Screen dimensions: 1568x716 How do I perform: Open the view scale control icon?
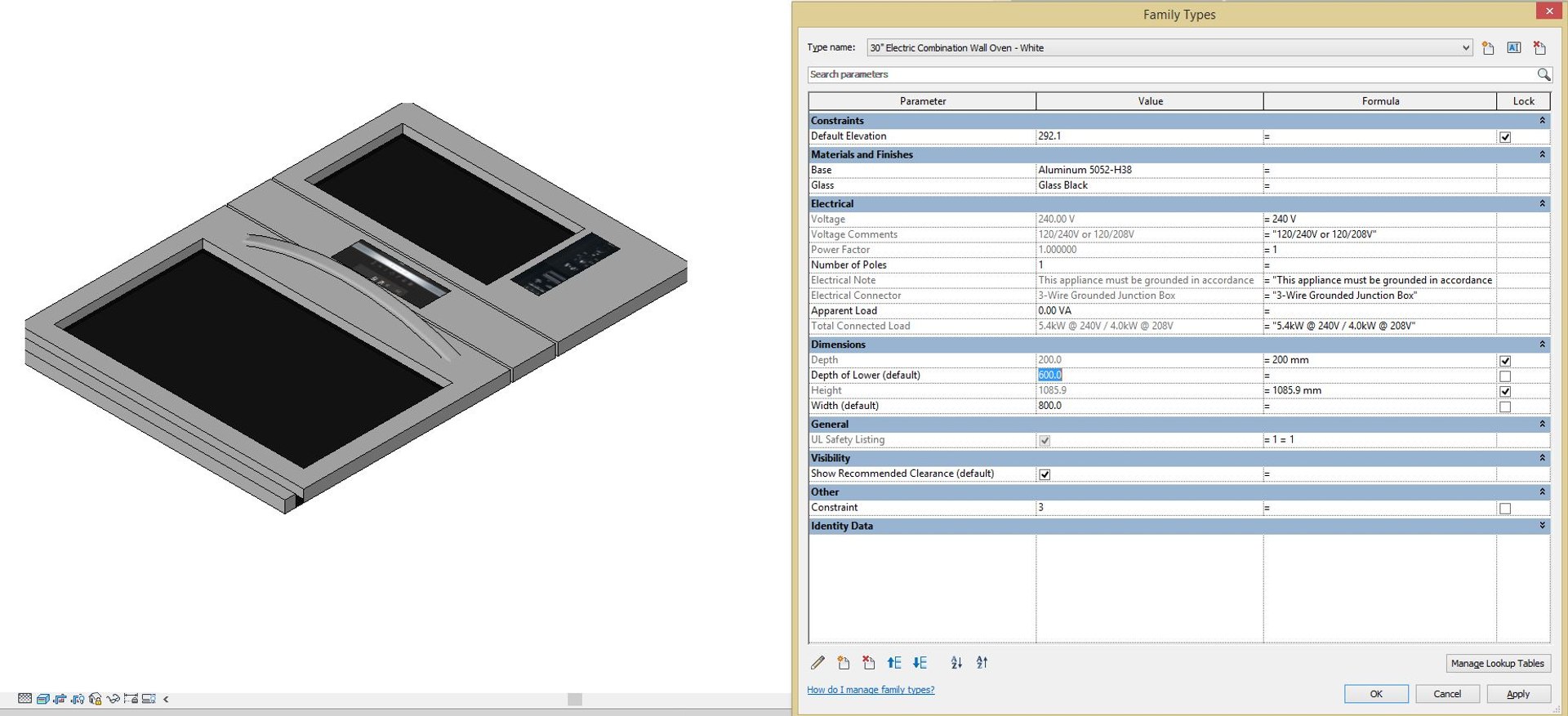[24, 699]
